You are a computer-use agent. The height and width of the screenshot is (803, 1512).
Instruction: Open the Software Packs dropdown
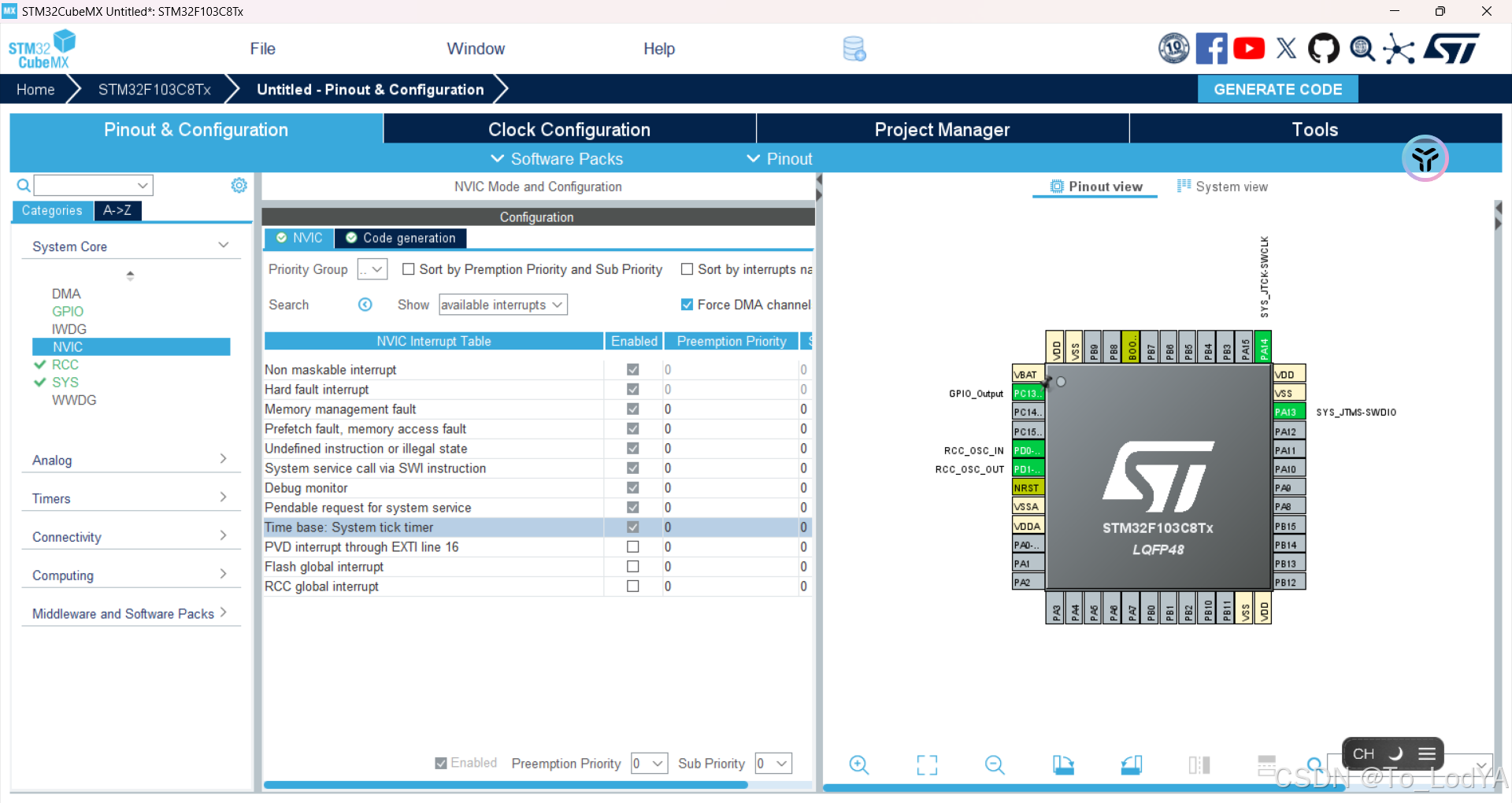pyautogui.click(x=557, y=158)
